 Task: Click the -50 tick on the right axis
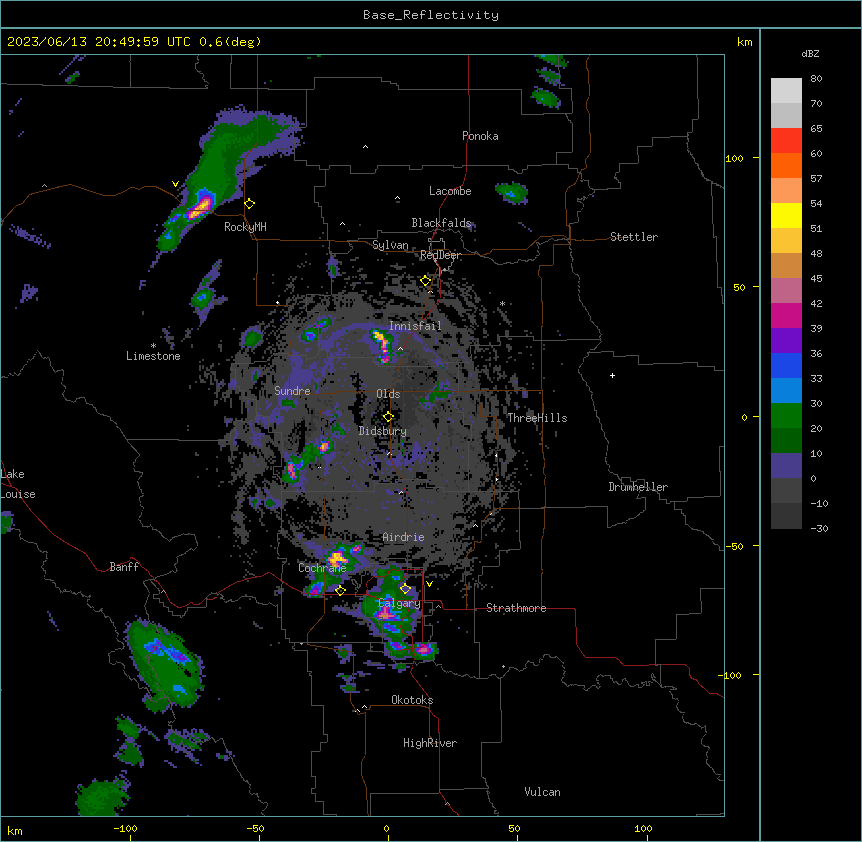click(734, 546)
